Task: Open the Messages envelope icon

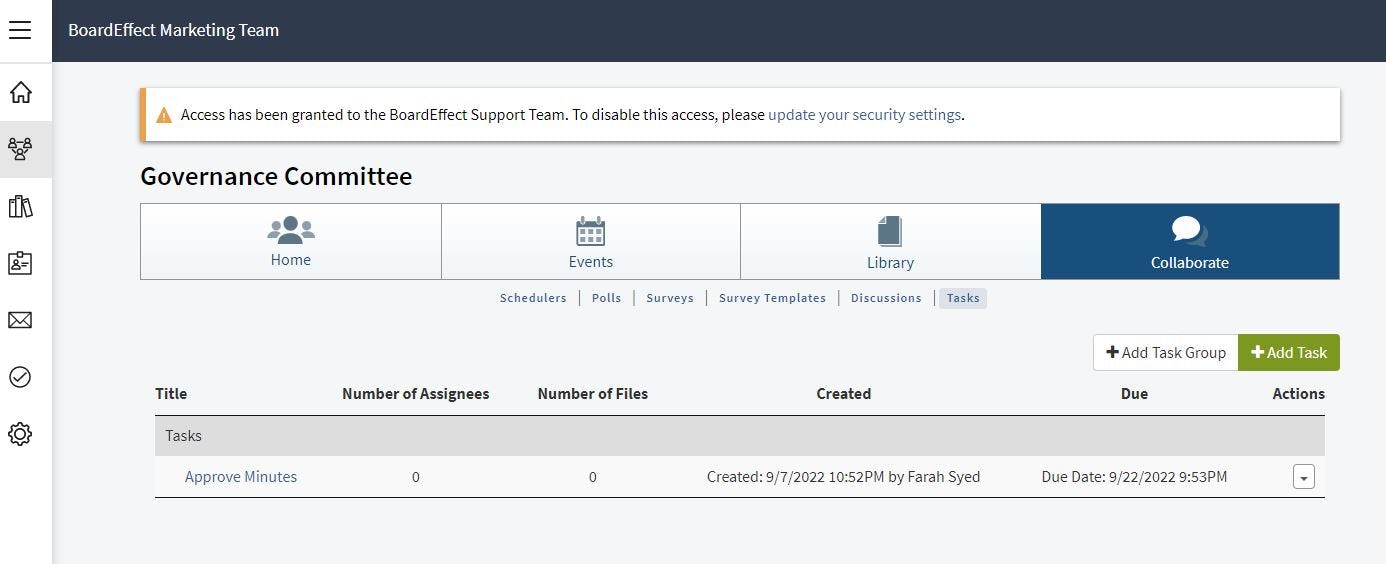Action: point(20,320)
